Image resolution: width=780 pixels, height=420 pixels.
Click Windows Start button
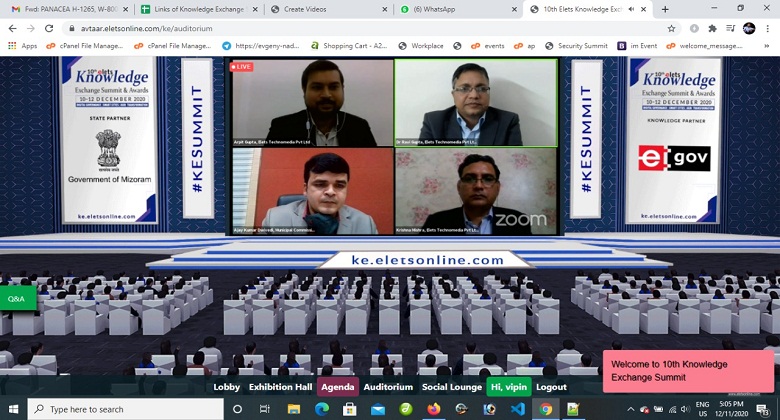[13, 409]
